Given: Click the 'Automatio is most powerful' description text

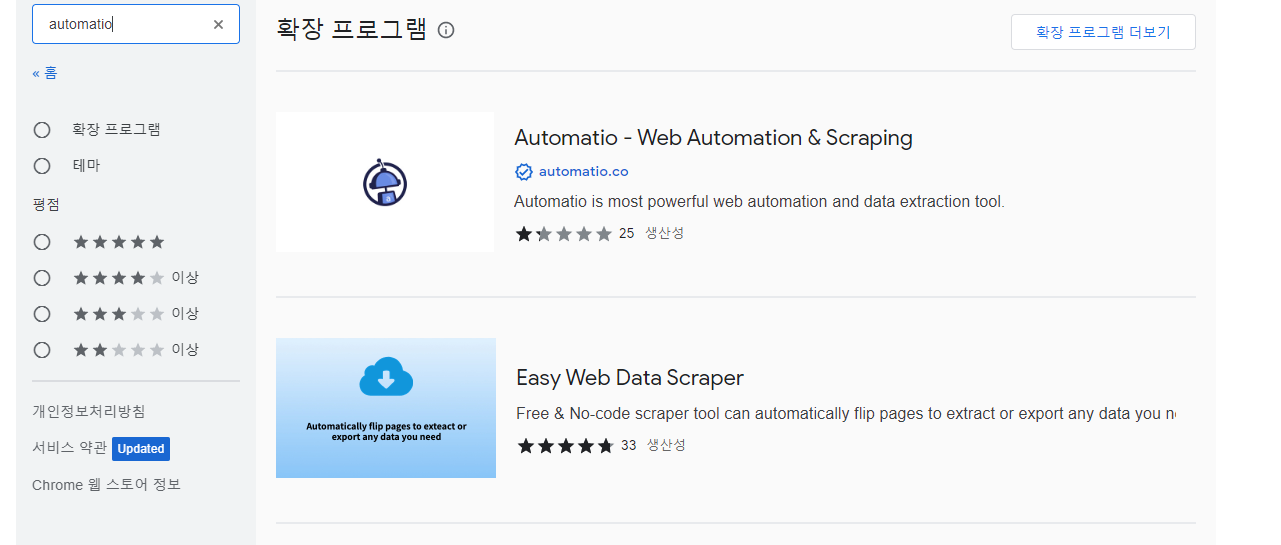Looking at the screenshot, I should click(x=759, y=202).
